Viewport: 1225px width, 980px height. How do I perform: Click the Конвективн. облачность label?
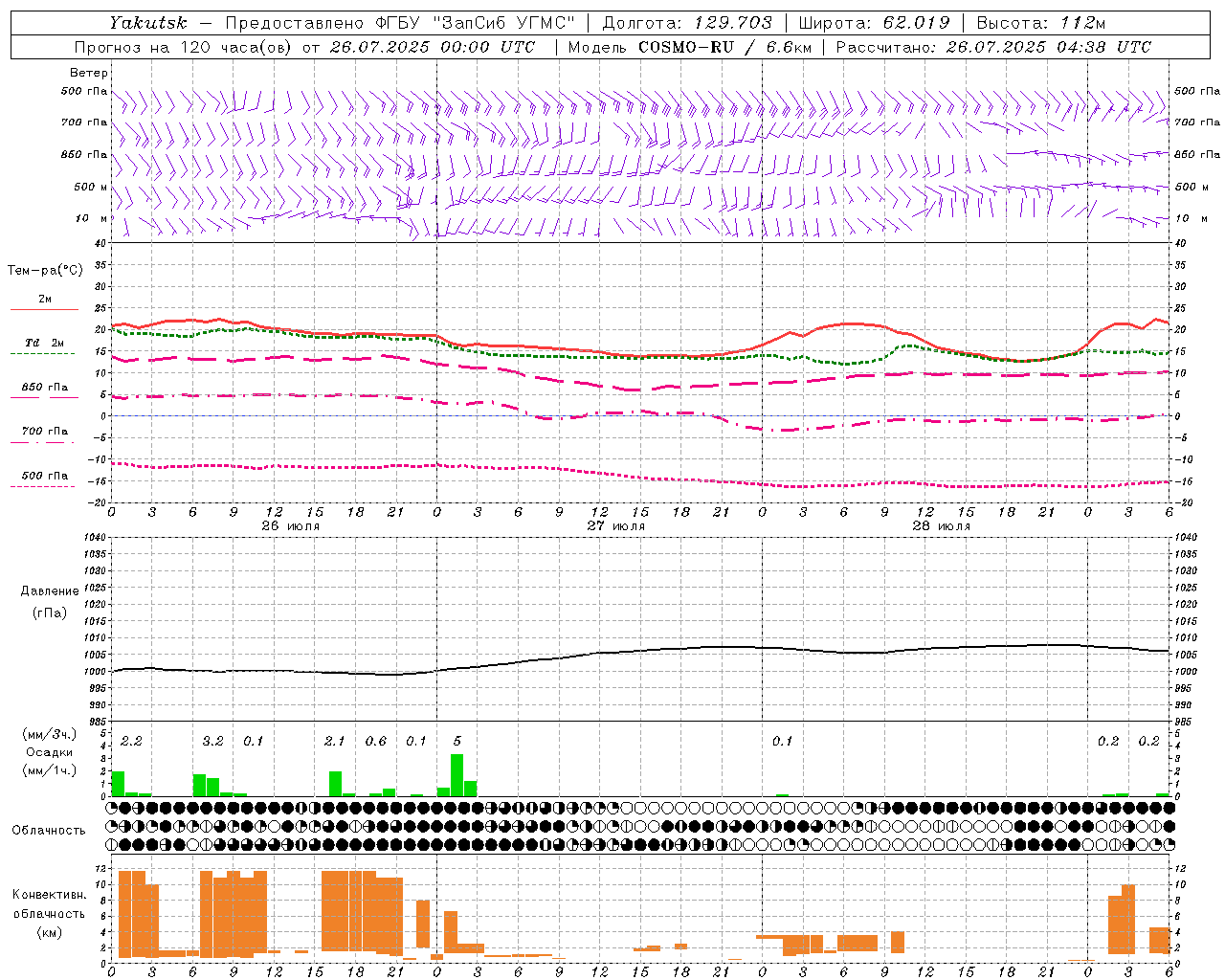coord(49,903)
